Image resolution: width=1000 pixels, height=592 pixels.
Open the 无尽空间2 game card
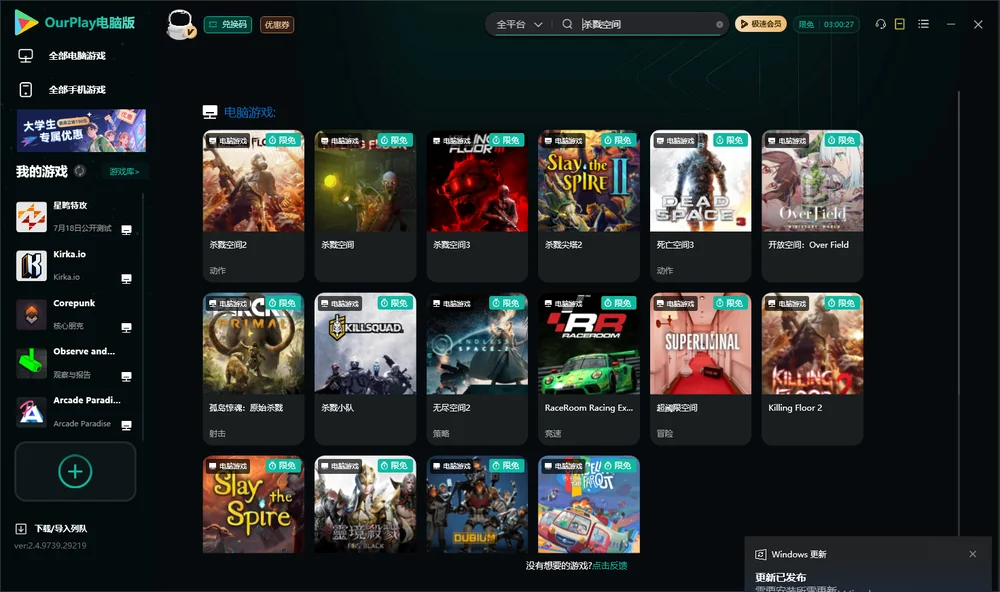(x=477, y=369)
